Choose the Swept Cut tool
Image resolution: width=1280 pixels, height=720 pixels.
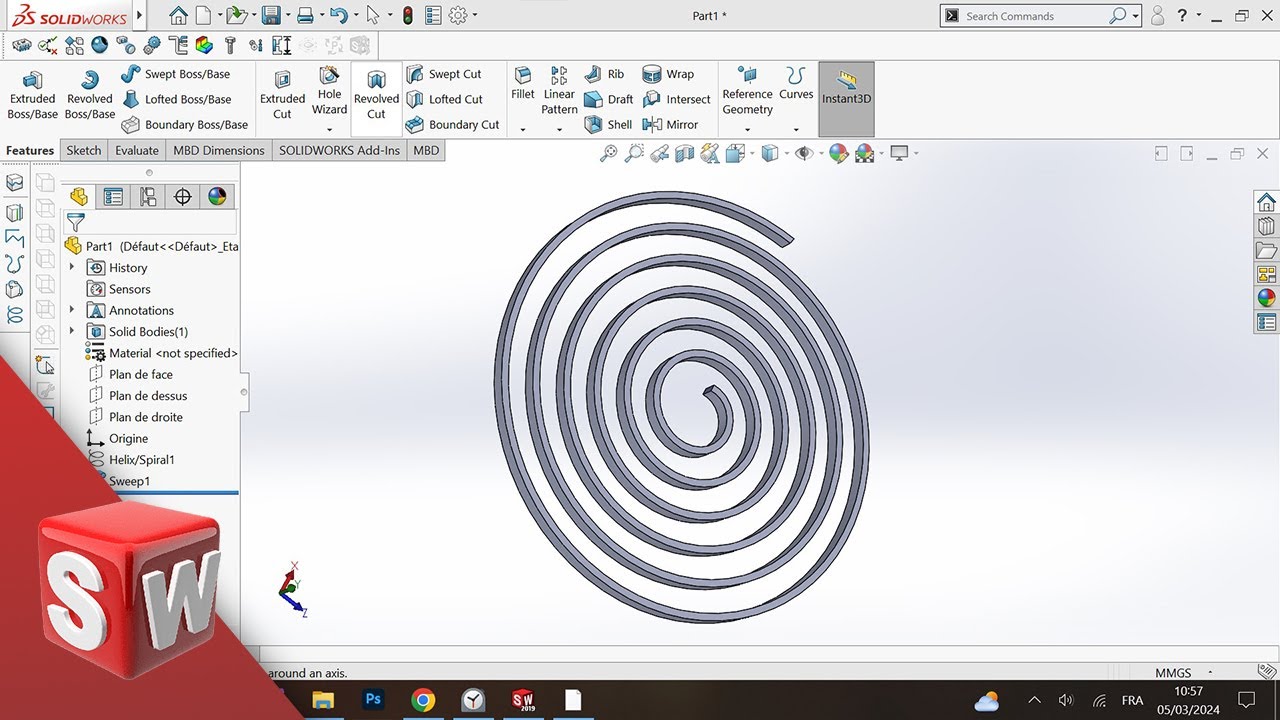coord(444,74)
